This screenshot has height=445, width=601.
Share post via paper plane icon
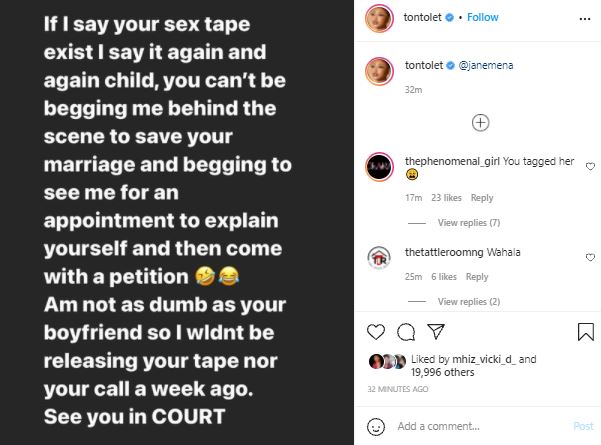pos(435,331)
